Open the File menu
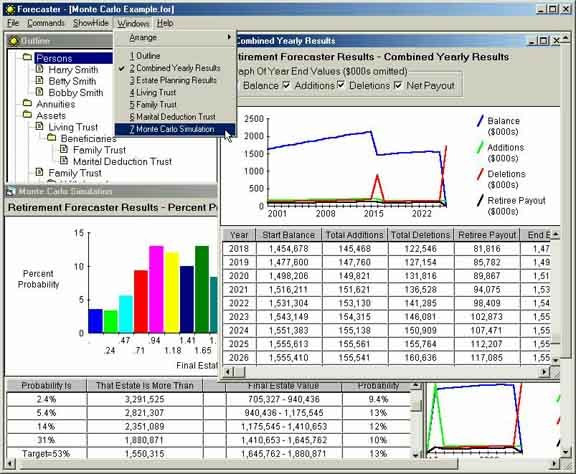 tap(13, 23)
